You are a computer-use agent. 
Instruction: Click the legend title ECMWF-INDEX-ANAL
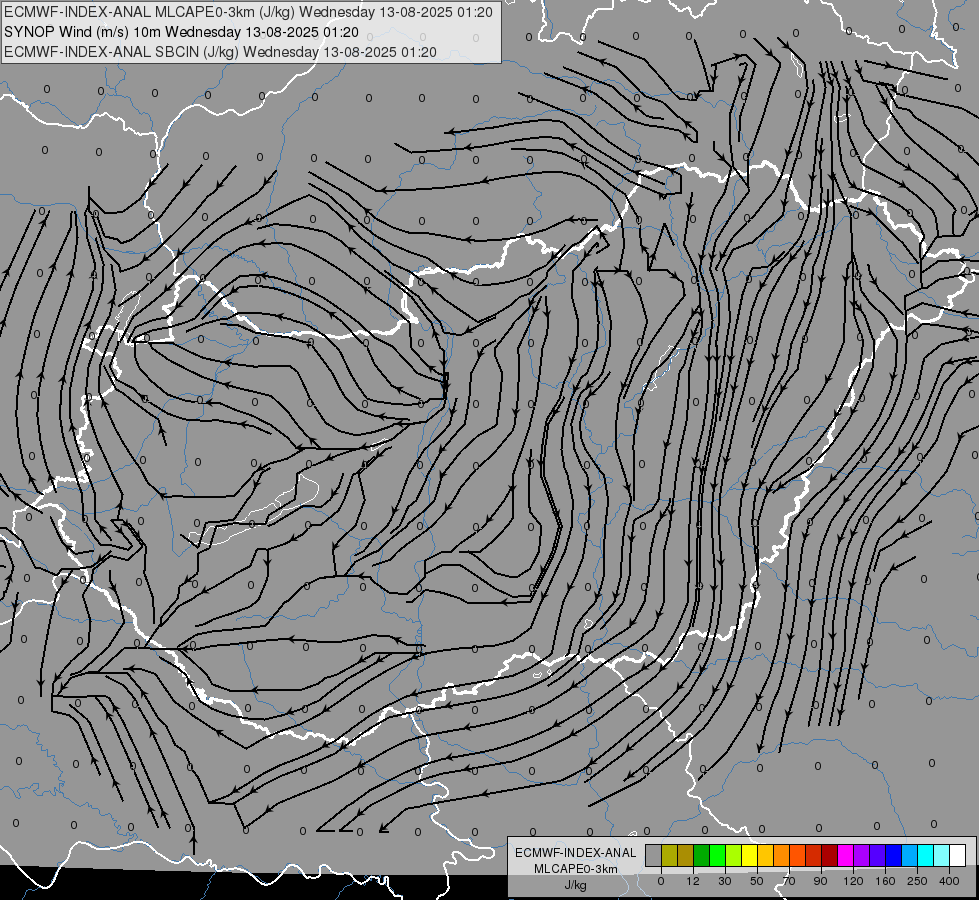click(576, 853)
